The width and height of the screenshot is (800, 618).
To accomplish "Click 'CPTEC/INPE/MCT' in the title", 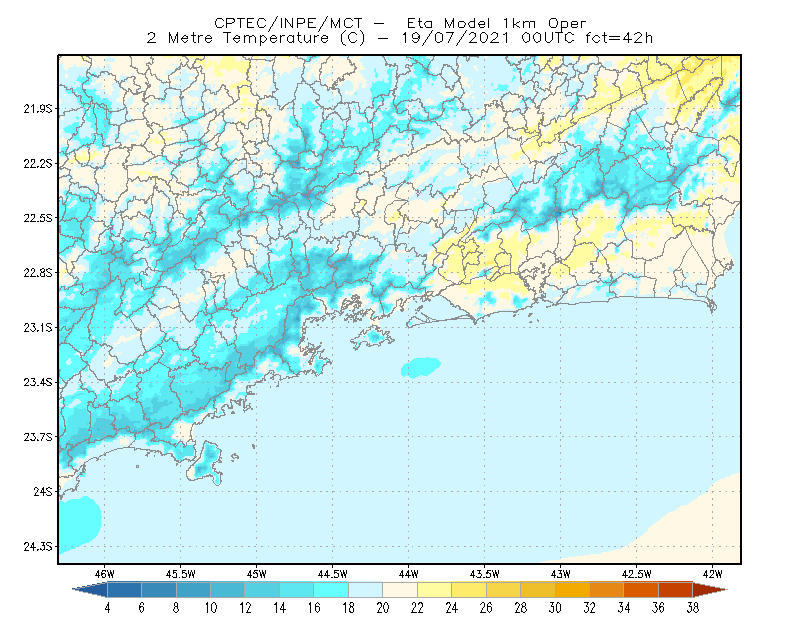I will click(288, 23).
